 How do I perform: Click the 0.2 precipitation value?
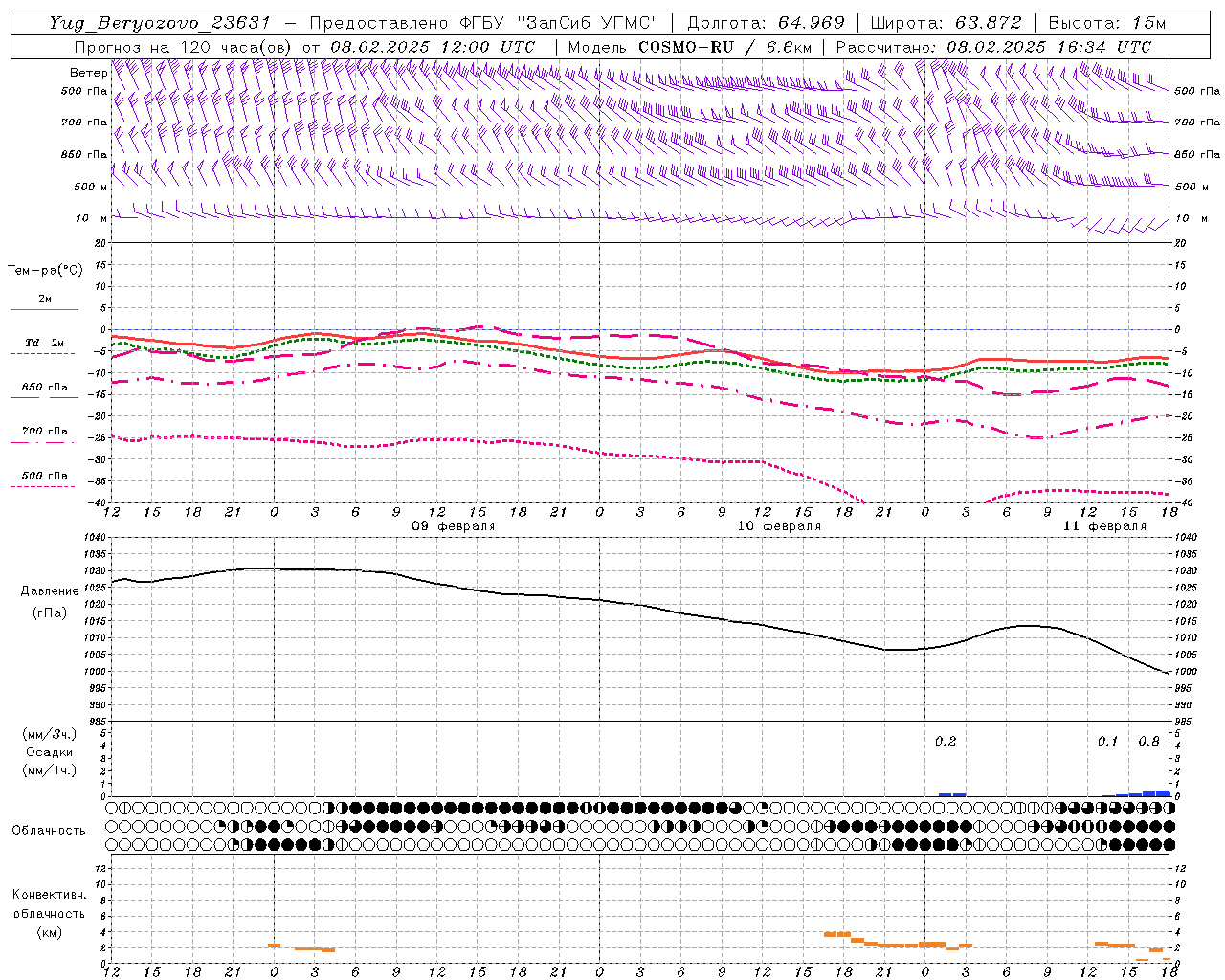946,741
